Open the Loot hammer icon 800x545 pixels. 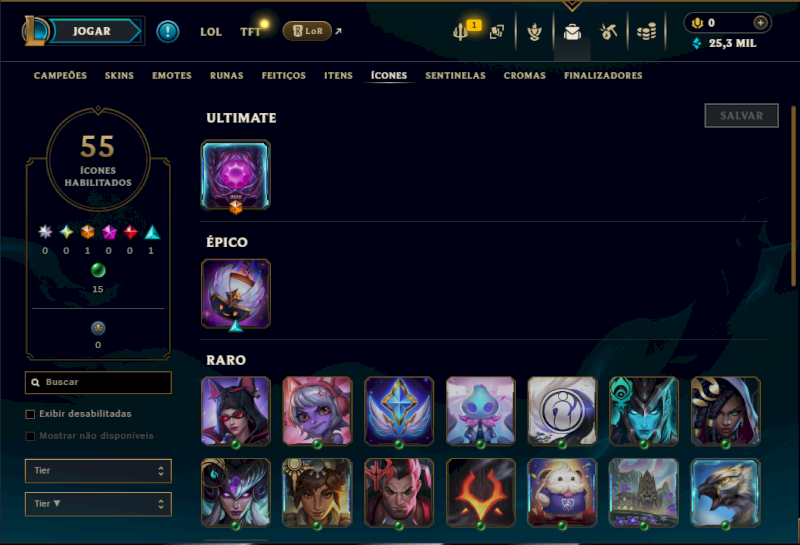[608, 32]
